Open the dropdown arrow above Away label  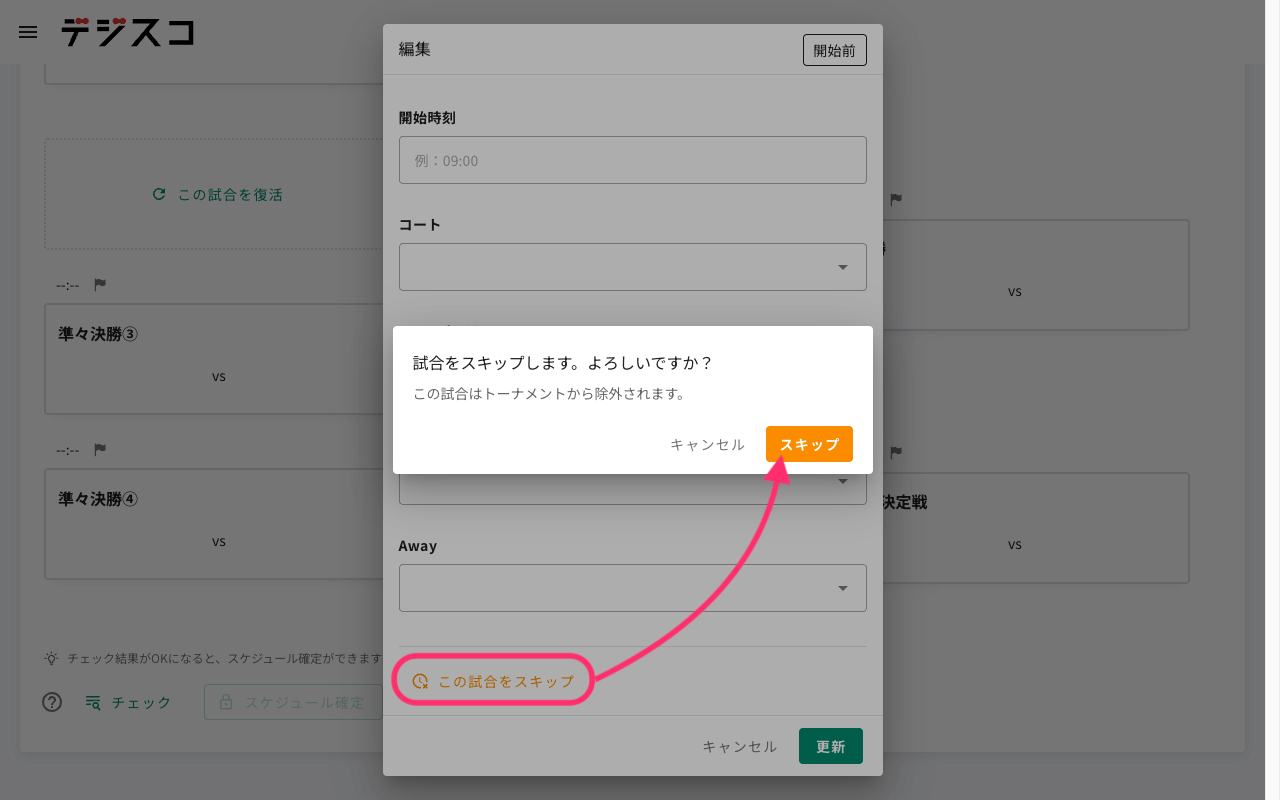point(842,482)
